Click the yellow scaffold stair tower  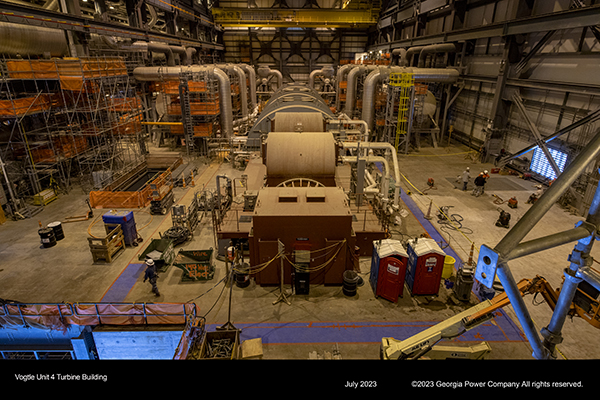(x=402, y=108)
